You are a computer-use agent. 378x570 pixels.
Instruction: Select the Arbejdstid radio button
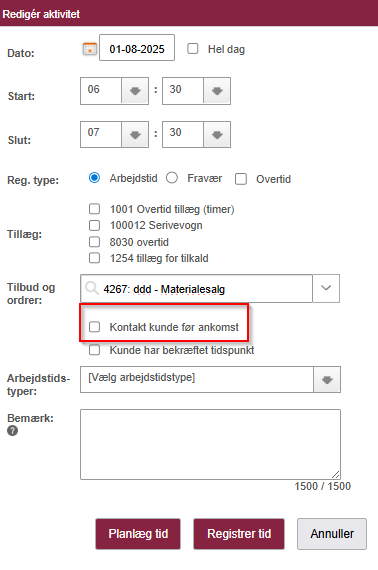point(94,178)
